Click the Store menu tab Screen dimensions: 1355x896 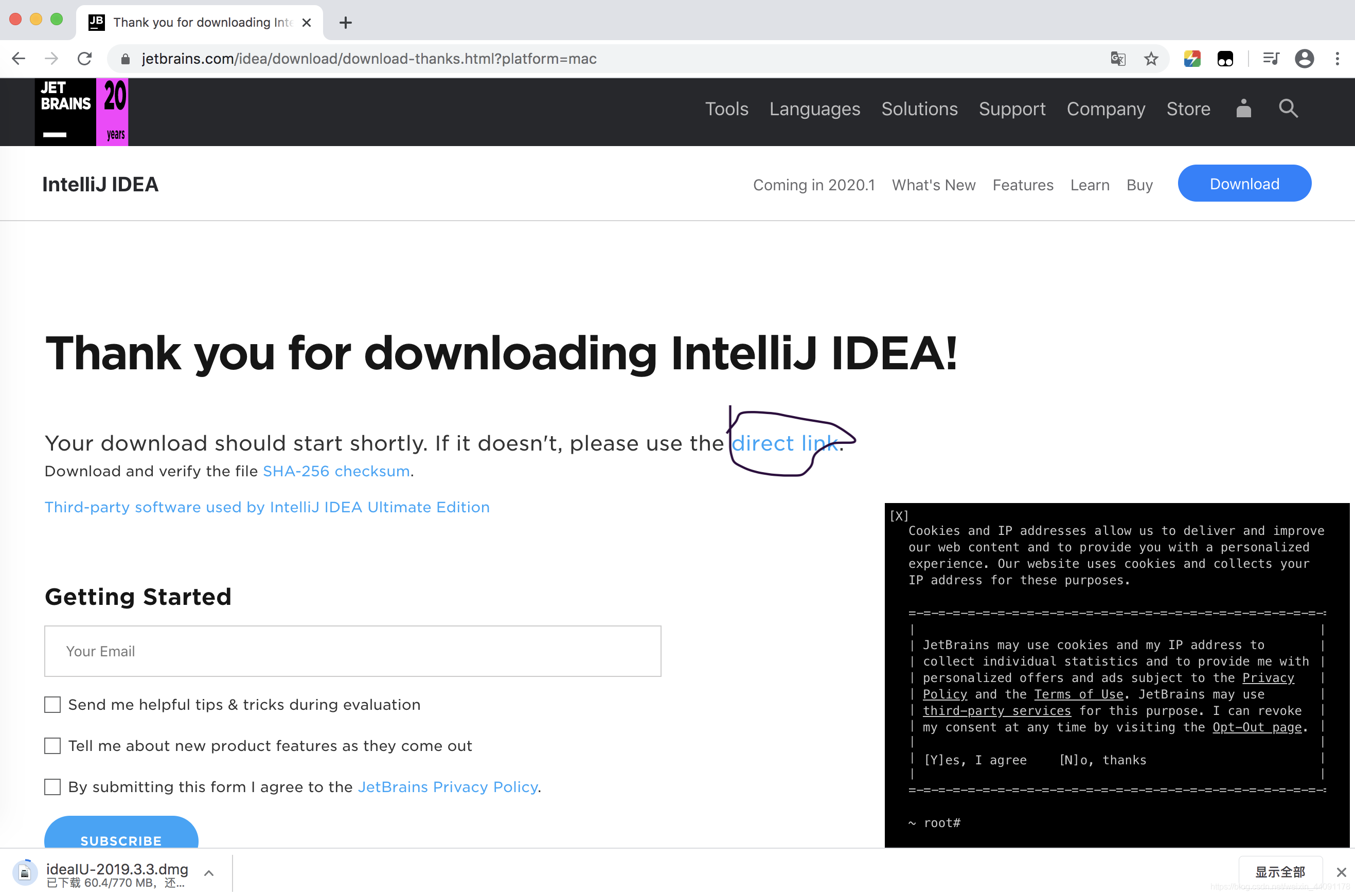[1189, 109]
